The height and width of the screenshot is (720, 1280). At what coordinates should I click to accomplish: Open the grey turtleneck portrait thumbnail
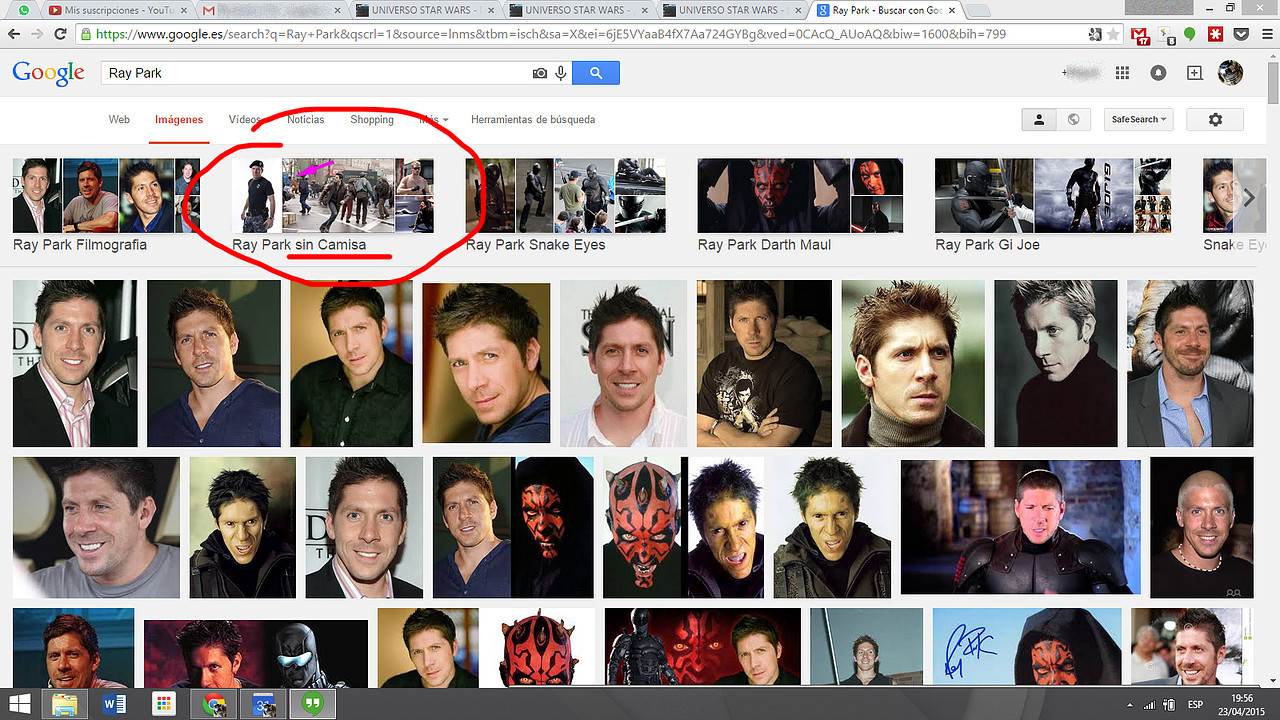click(x=912, y=363)
